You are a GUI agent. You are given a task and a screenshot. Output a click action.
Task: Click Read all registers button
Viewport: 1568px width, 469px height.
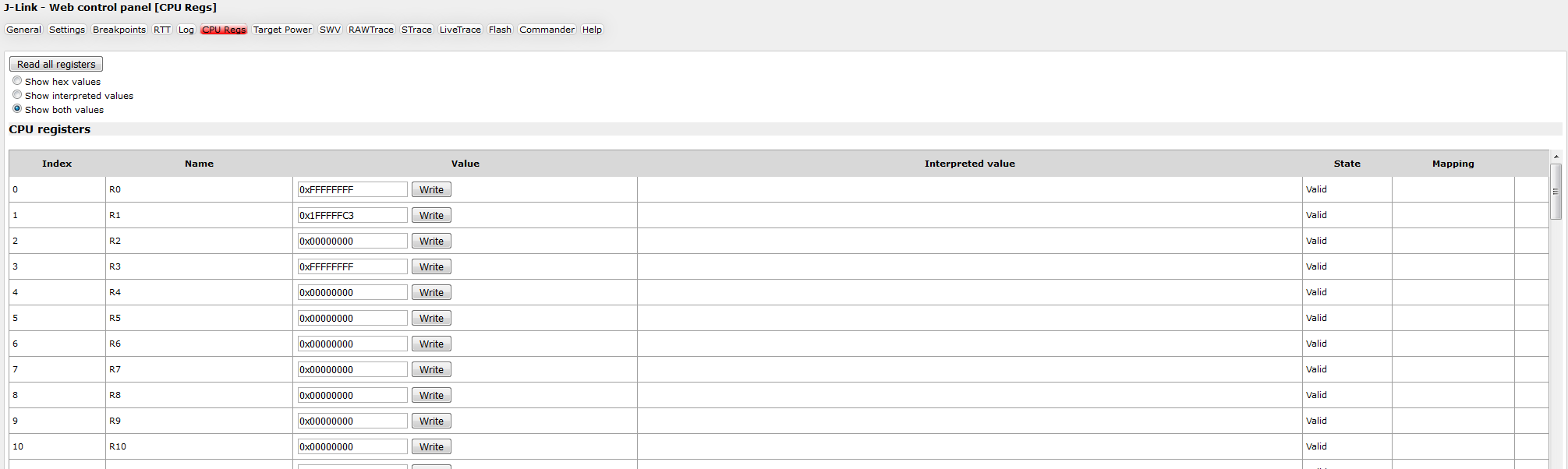56,64
